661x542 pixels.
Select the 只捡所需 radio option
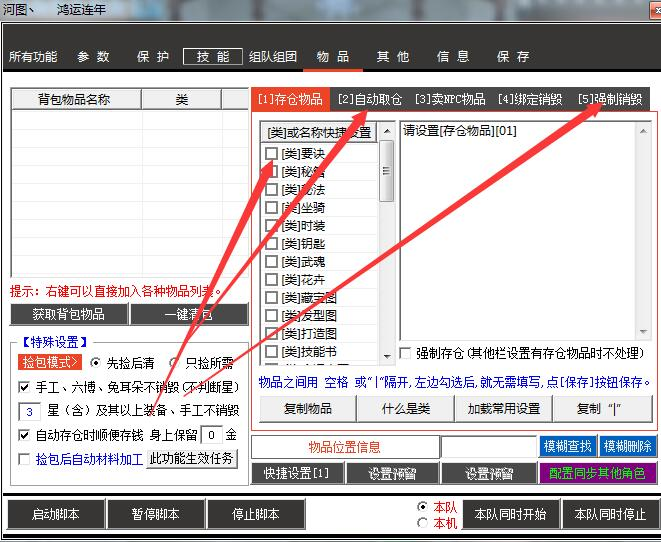point(176,363)
